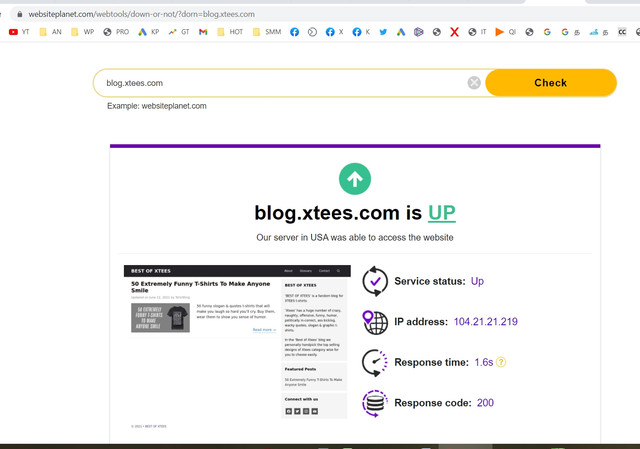Expand the HOT bookmark folder
Viewport: 640px width, 449px height.
(230, 32)
